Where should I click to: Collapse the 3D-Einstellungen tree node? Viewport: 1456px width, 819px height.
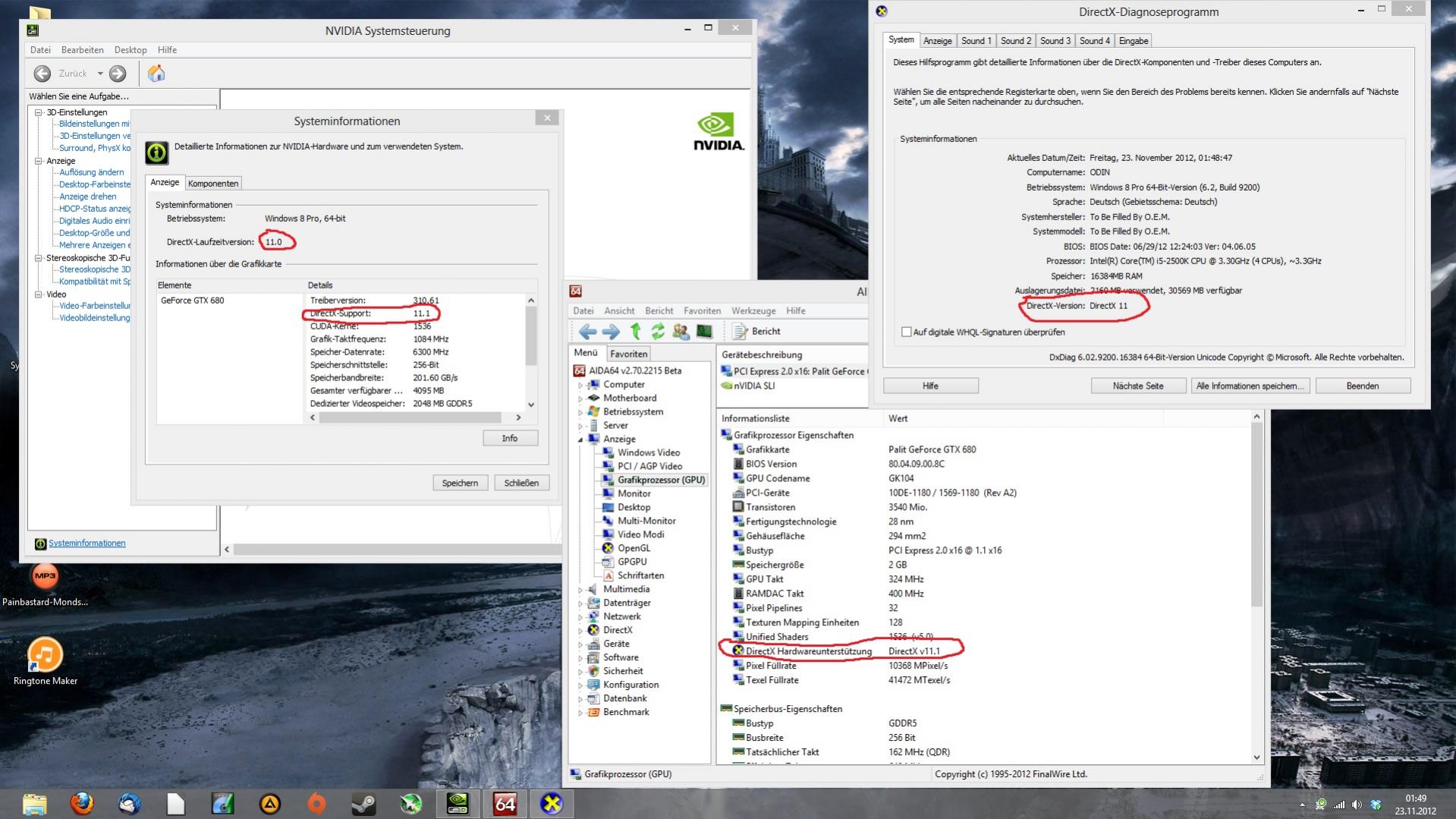pos(39,112)
